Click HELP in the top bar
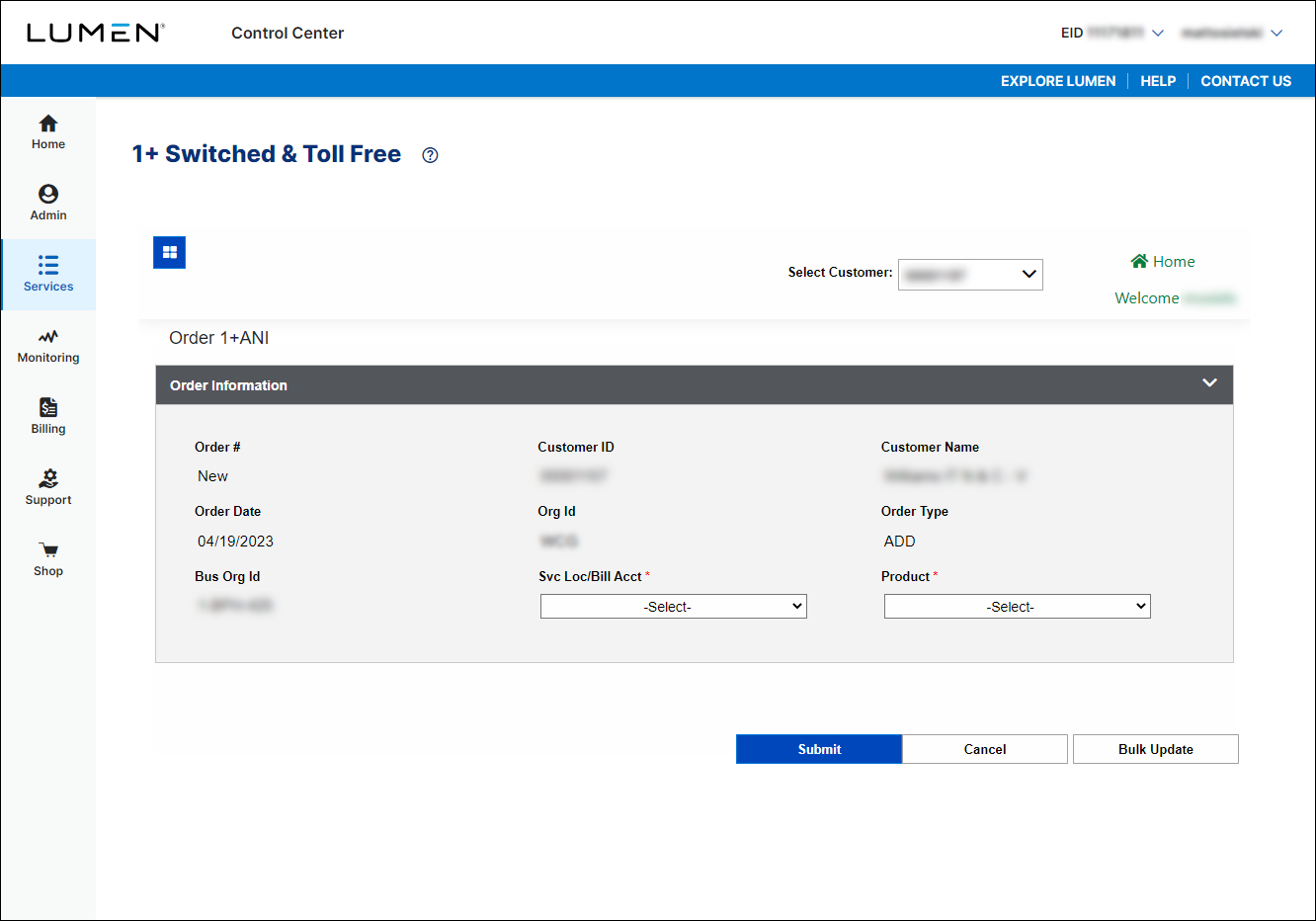The width and height of the screenshot is (1316, 921). [1158, 81]
